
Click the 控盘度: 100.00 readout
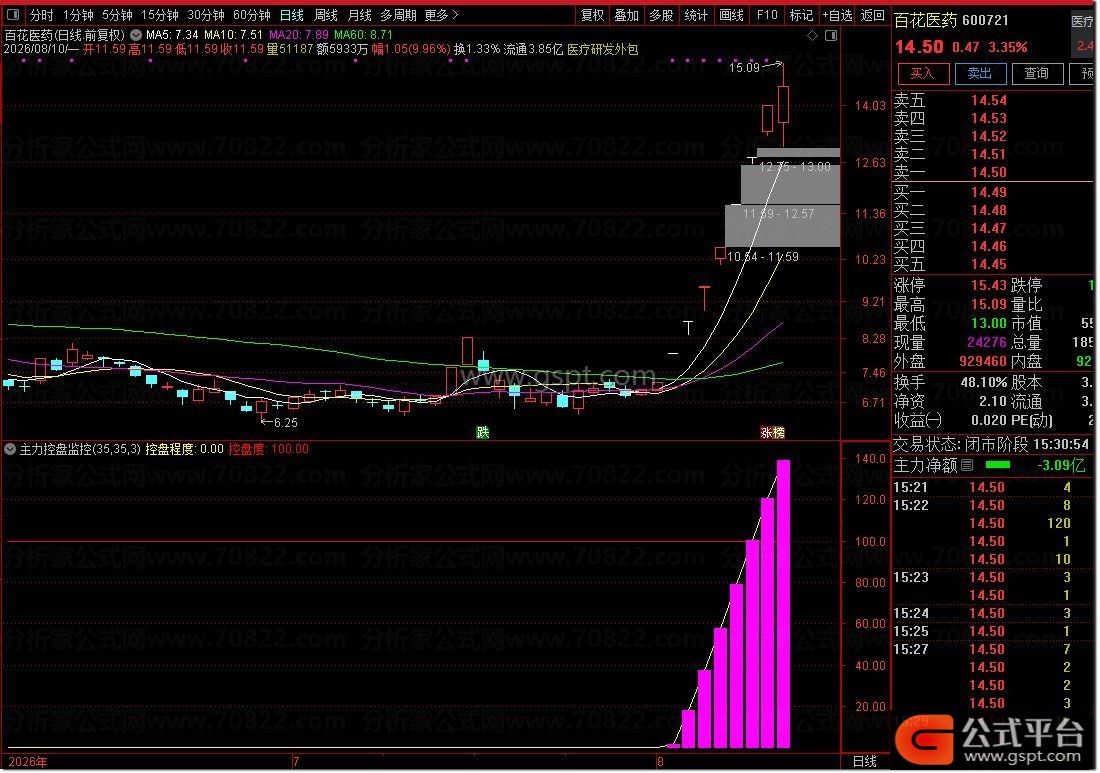269,449
